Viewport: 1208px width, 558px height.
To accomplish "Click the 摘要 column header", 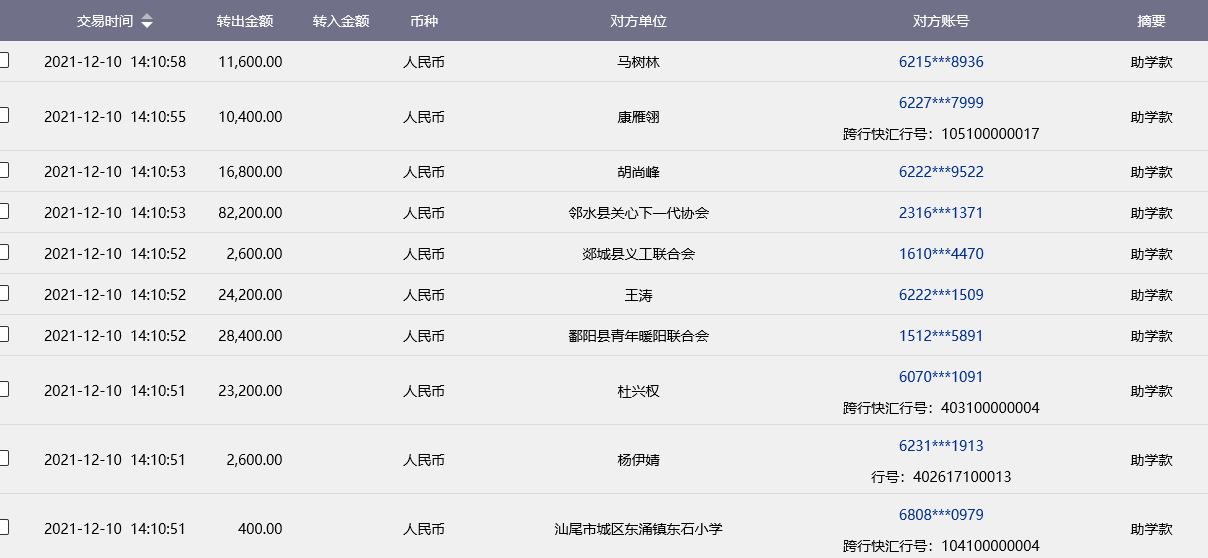I will [x=1151, y=21].
